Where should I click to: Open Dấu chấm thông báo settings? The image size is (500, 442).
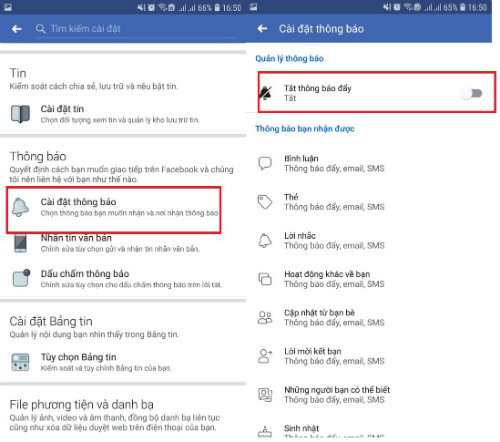[x=123, y=279]
